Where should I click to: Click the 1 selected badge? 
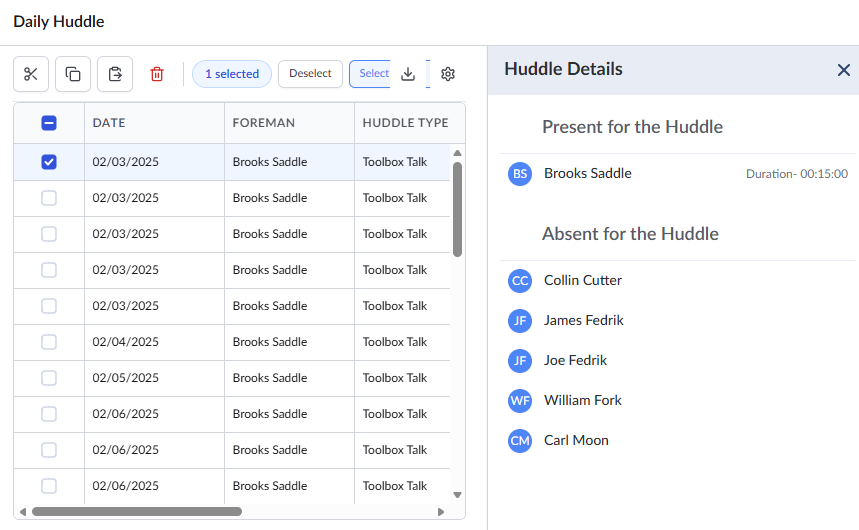pos(232,74)
